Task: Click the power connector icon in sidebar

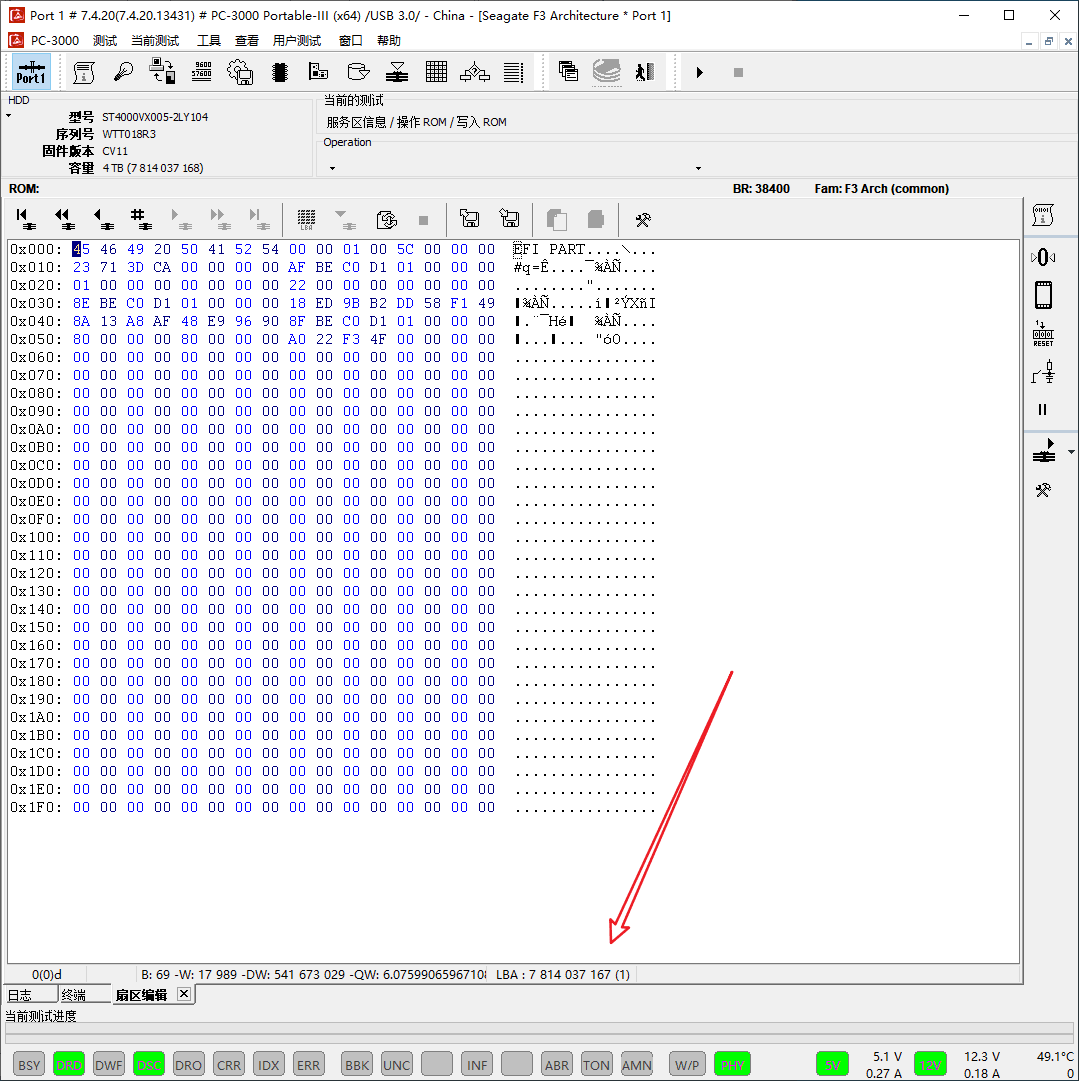Action: 1043,372
